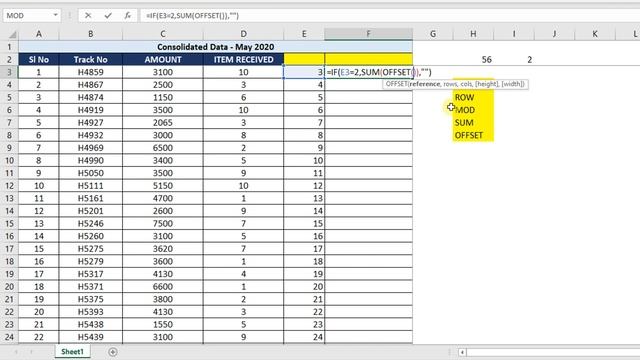Click the Select All corner triangle

tap(12, 34)
